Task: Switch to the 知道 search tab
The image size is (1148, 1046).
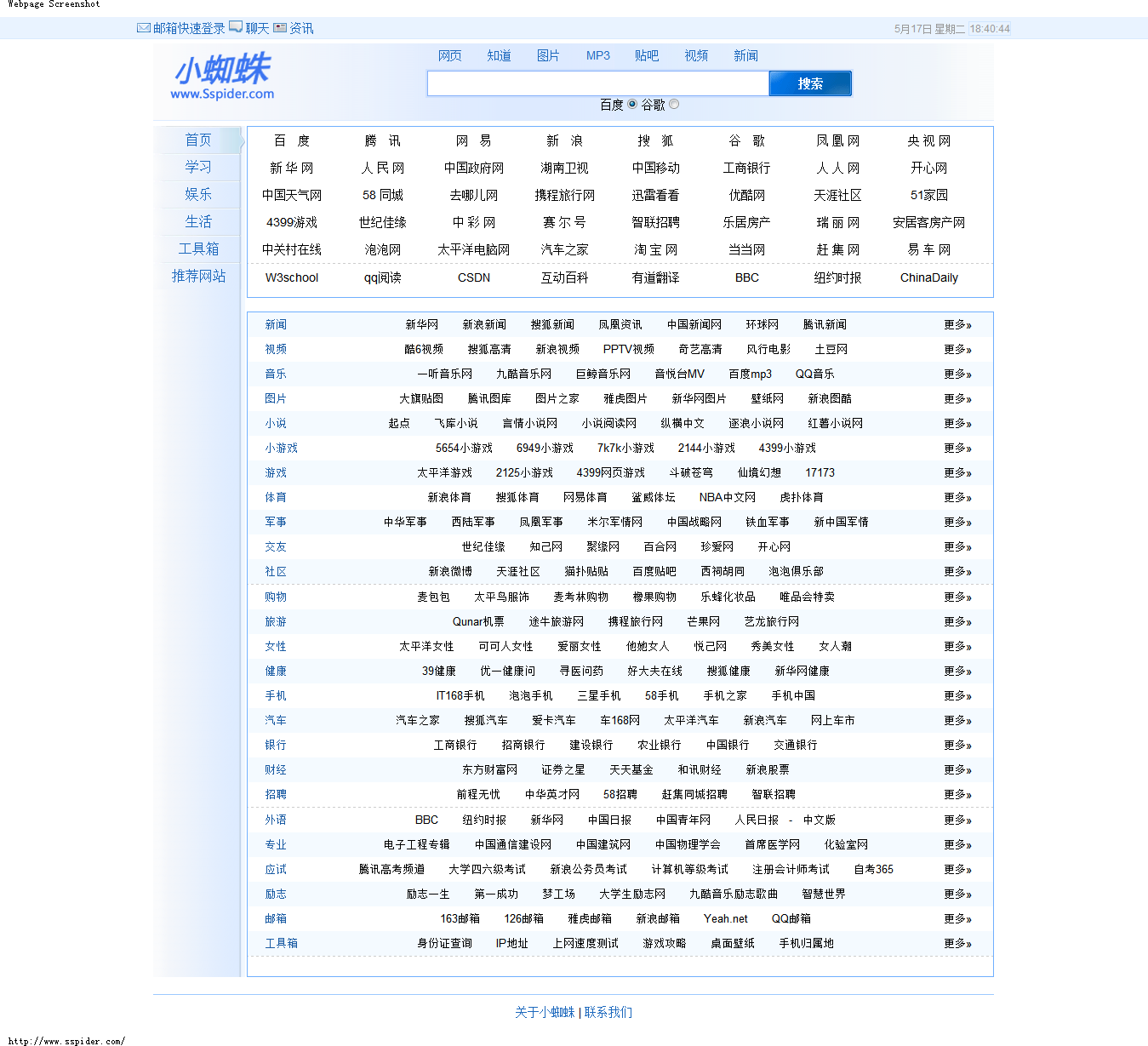Action: pos(500,55)
